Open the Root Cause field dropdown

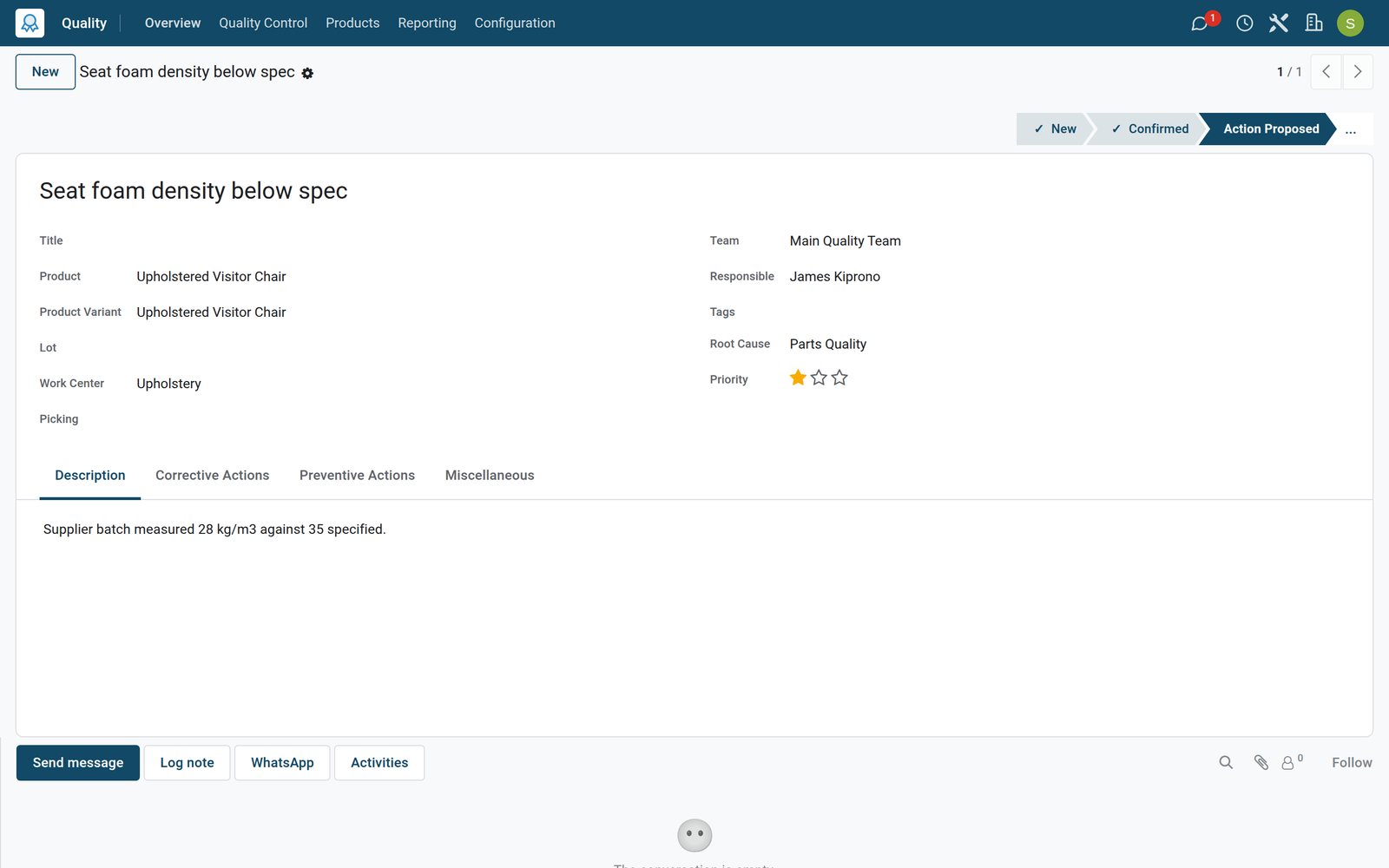coord(1070,345)
